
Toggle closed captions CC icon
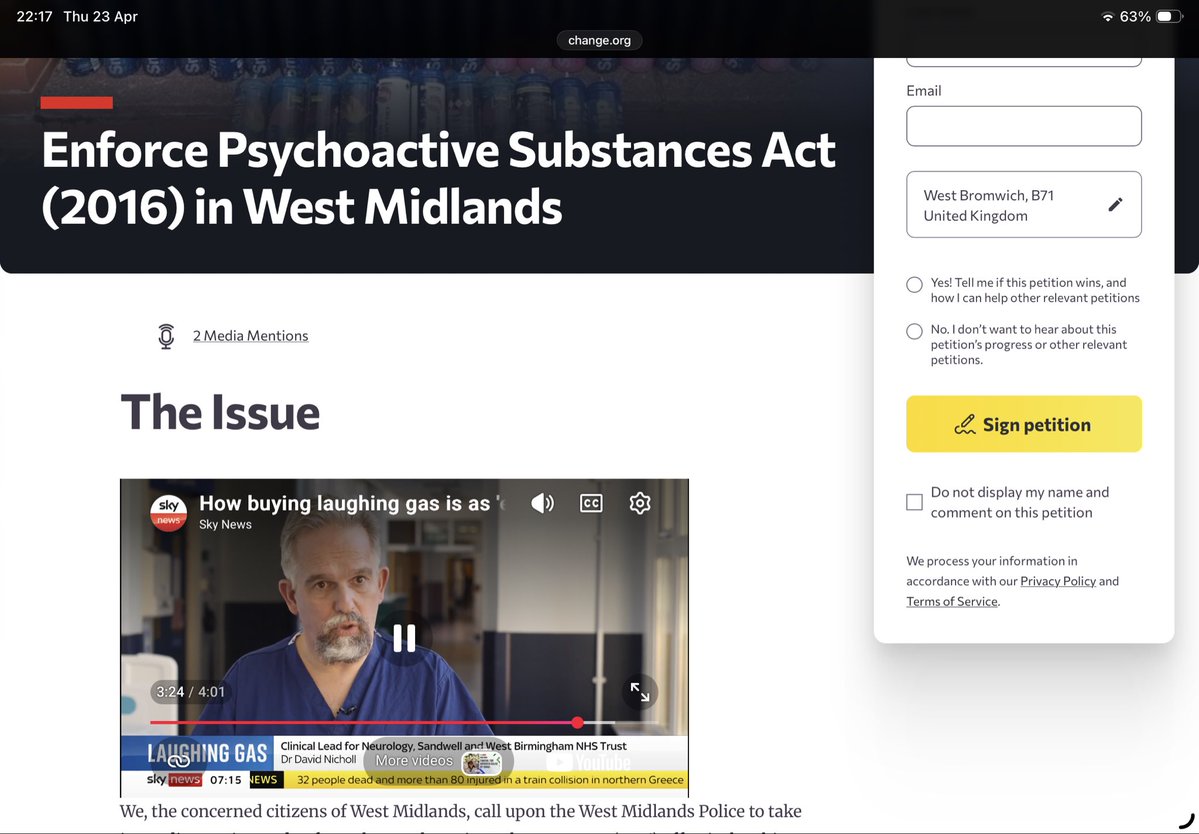591,503
